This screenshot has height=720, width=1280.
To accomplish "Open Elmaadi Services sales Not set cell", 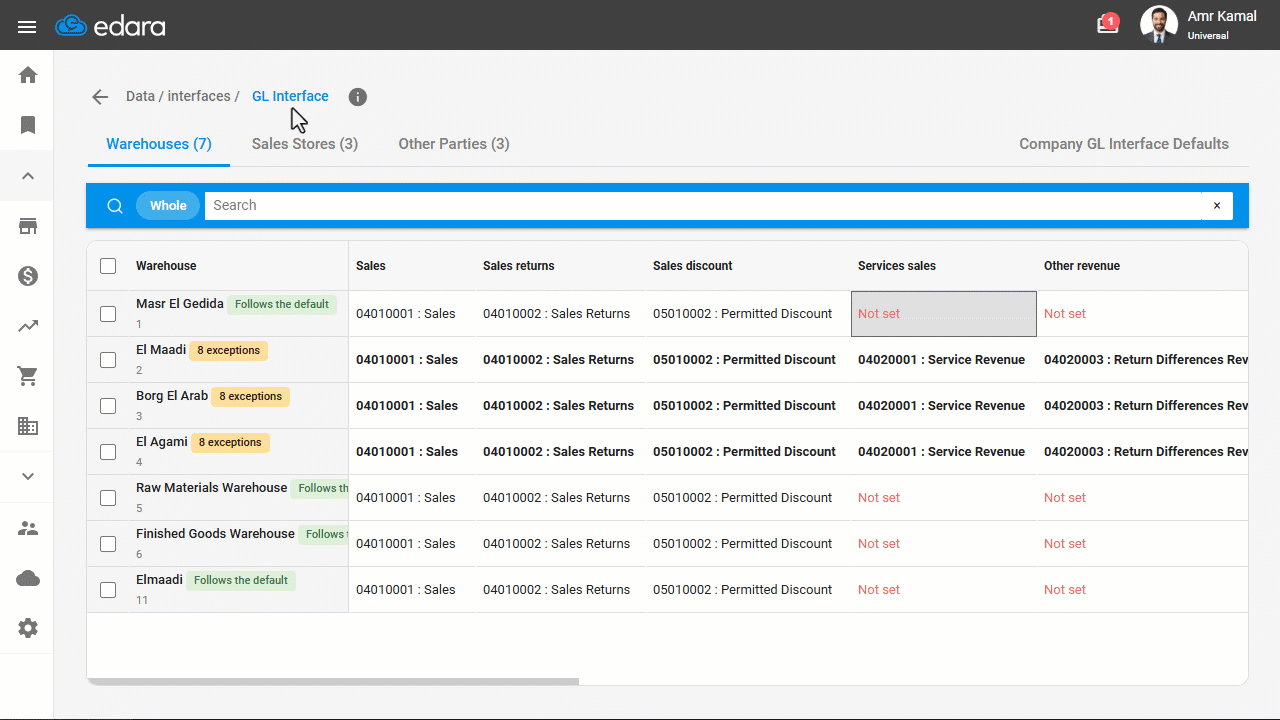I will tap(879, 590).
